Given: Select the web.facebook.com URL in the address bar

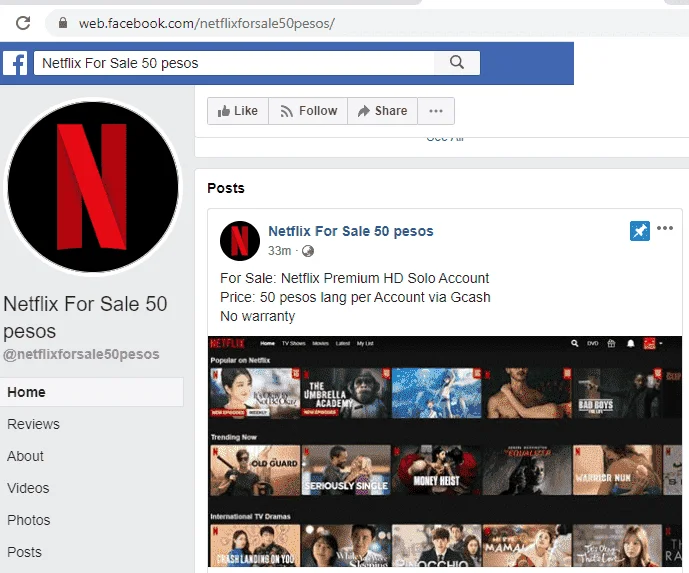Looking at the screenshot, I should point(207,23).
